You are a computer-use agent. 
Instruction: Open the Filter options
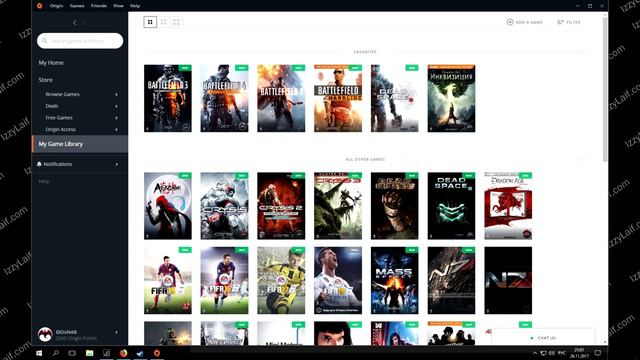coord(569,22)
